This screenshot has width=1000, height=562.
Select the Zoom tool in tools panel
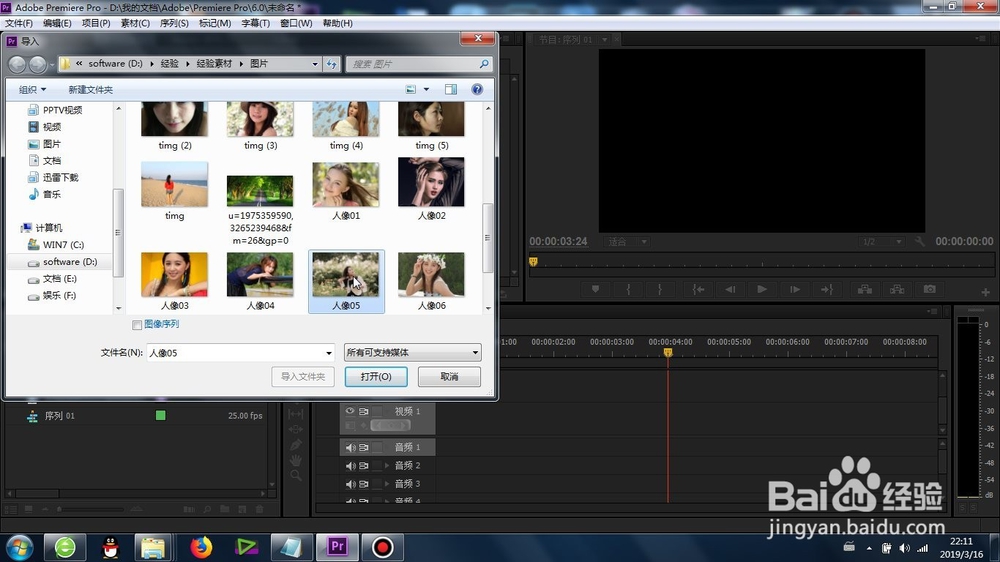296,476
